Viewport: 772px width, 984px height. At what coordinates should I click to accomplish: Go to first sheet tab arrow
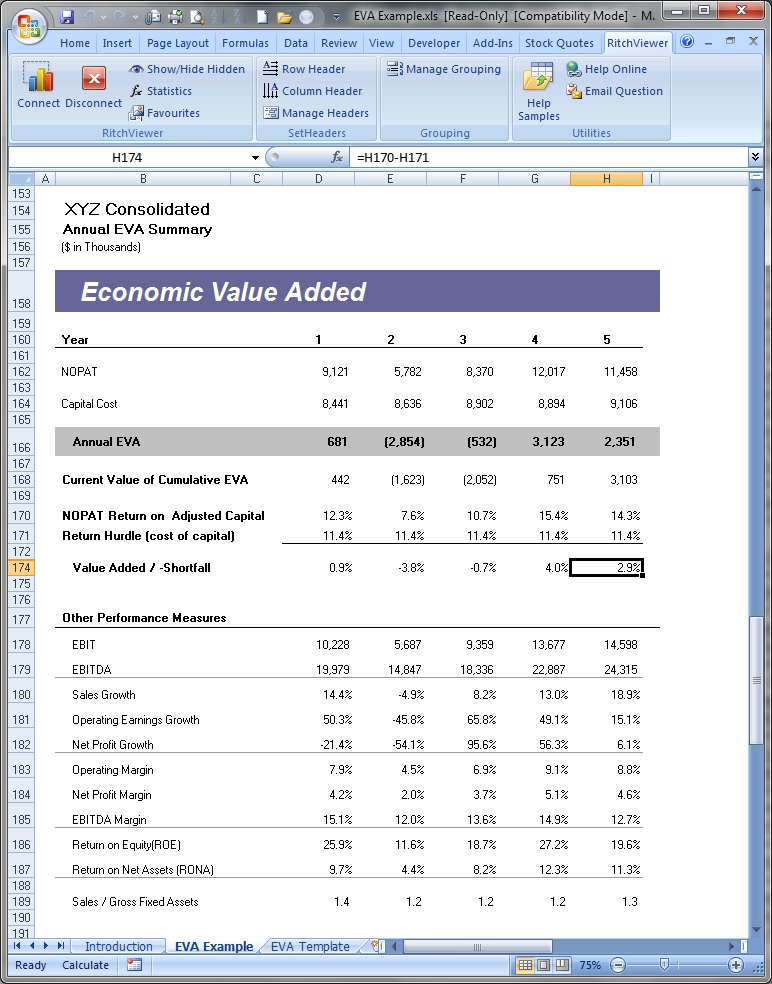pyautogui.click(x=17, y=946)
